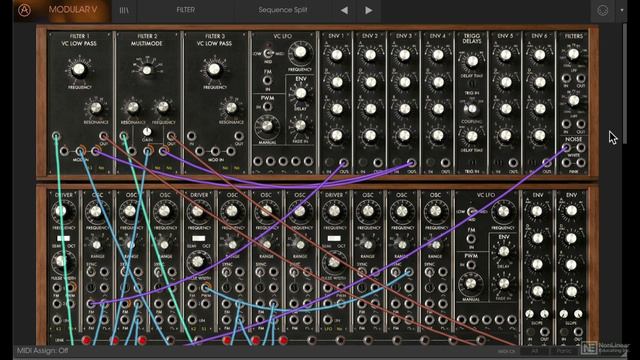
Task: Click Filter 3 audio IN jack
Action: coord(191,136)
